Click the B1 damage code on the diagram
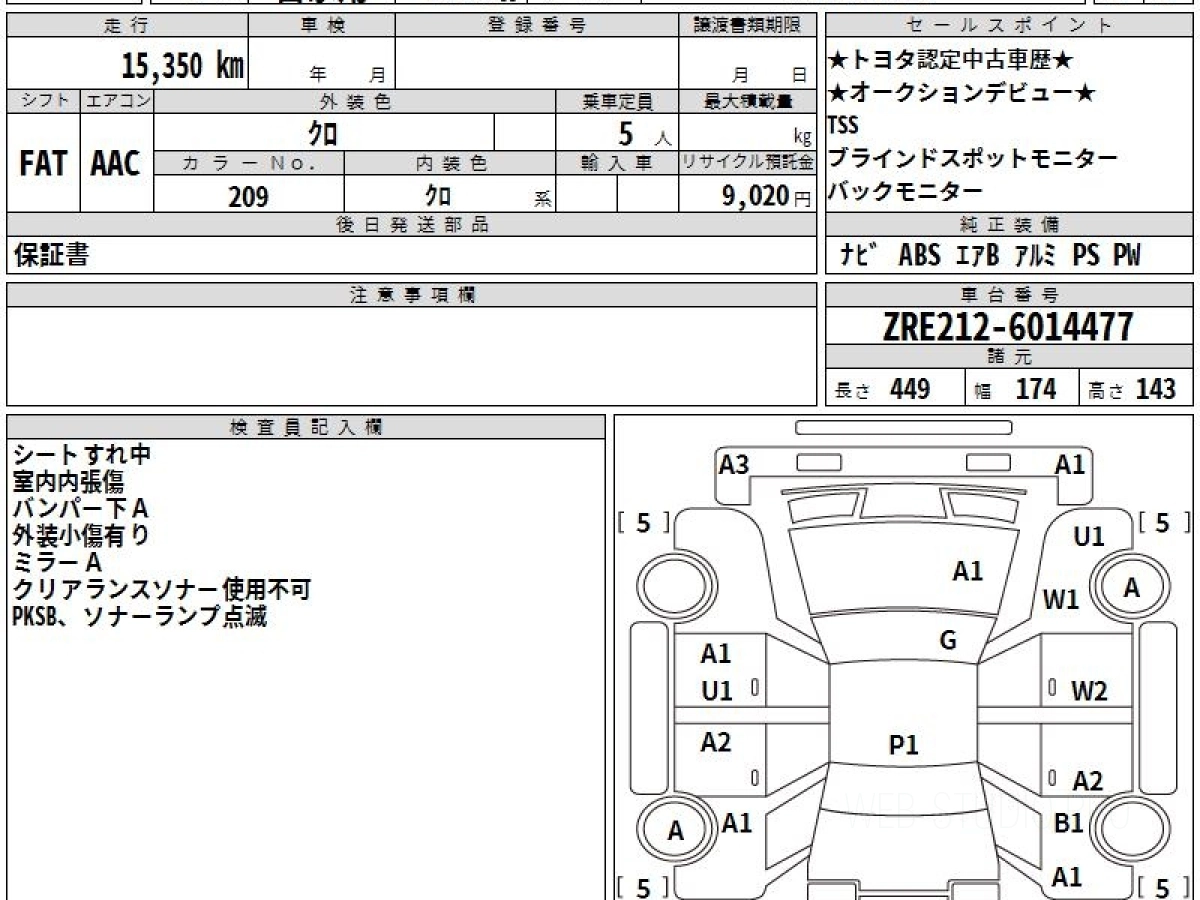The height and width of the screenshot is (900, 1200). (1068, 823)
